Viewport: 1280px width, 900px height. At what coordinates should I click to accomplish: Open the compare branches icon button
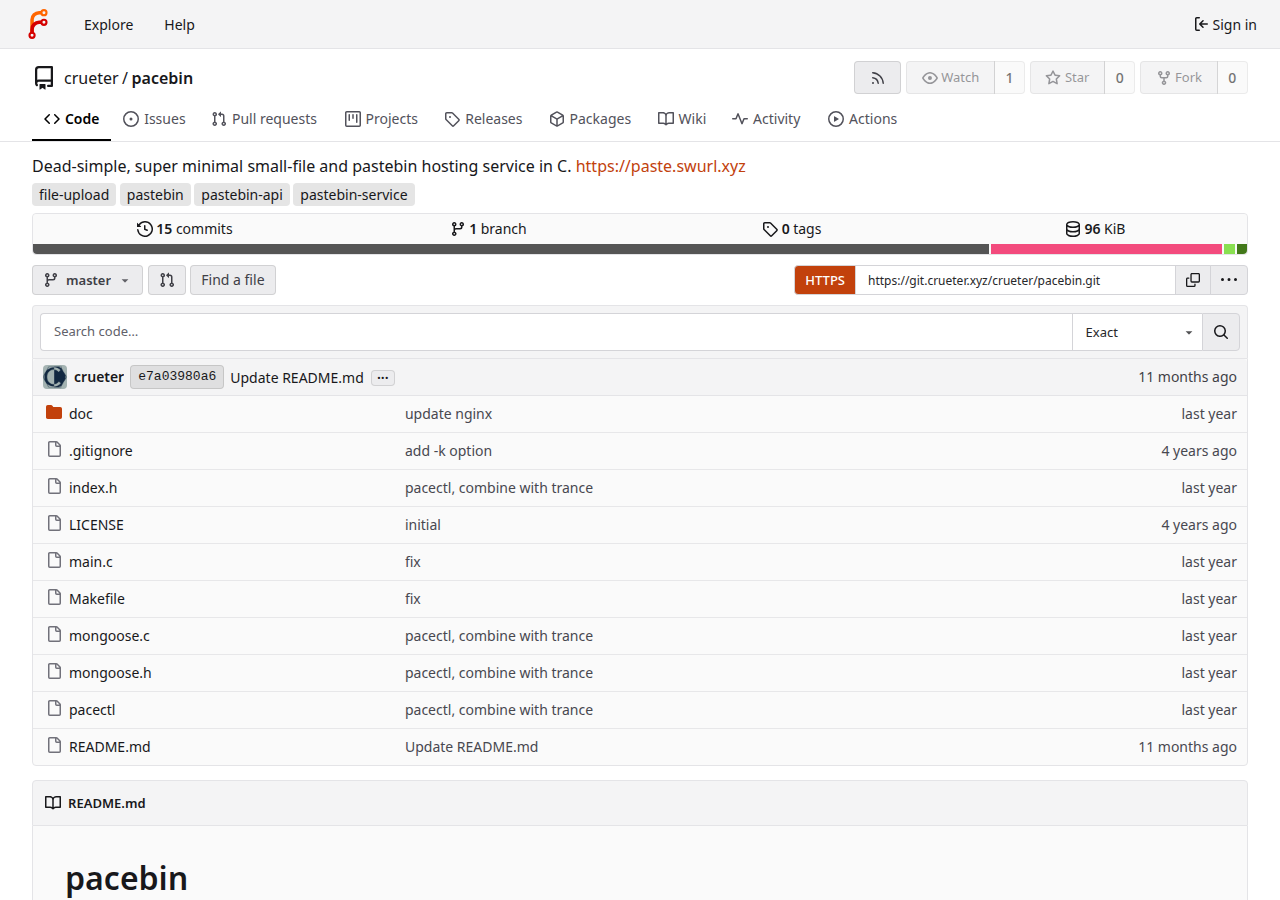pos(167,280)
